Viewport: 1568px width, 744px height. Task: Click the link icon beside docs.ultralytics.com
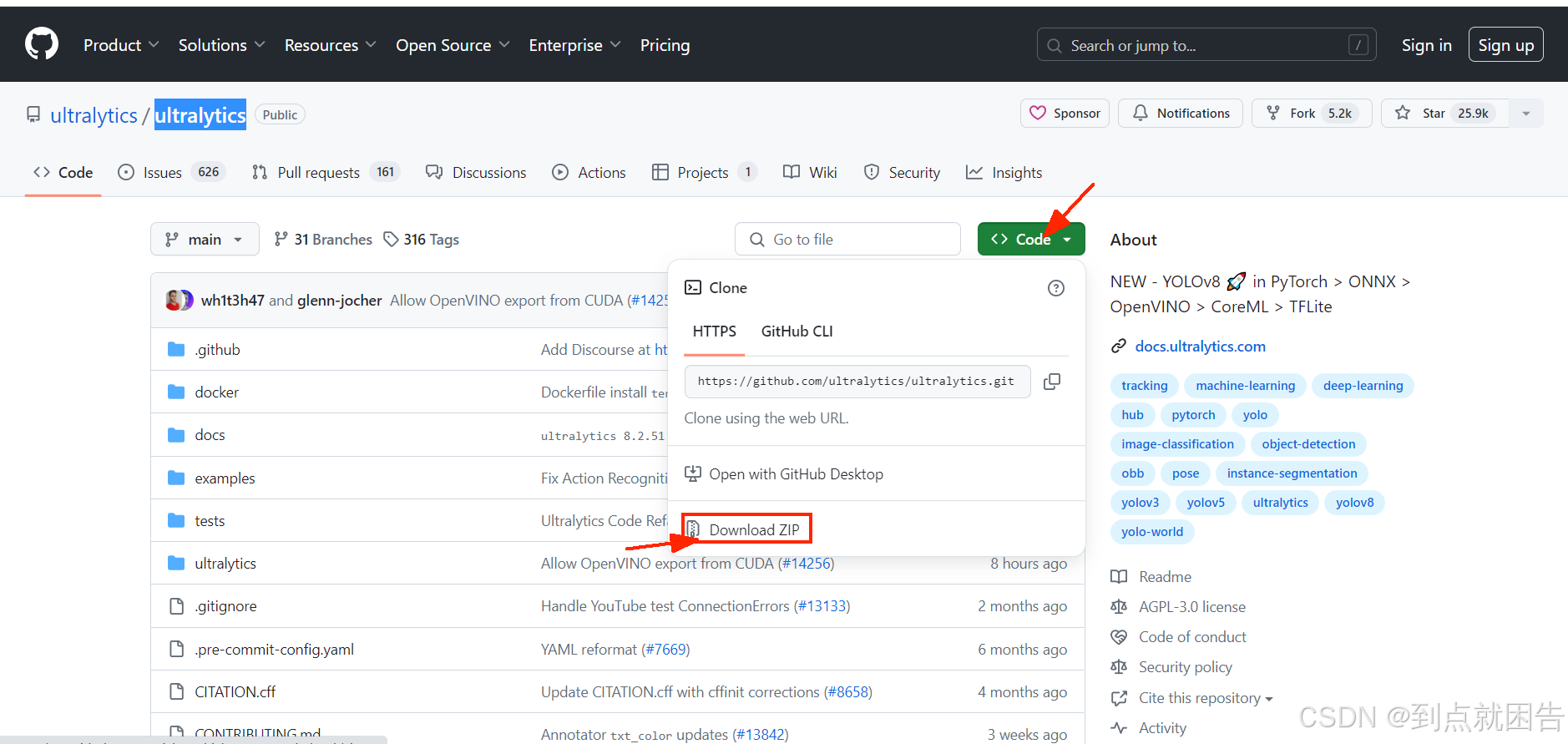[x=1119, y=347]
